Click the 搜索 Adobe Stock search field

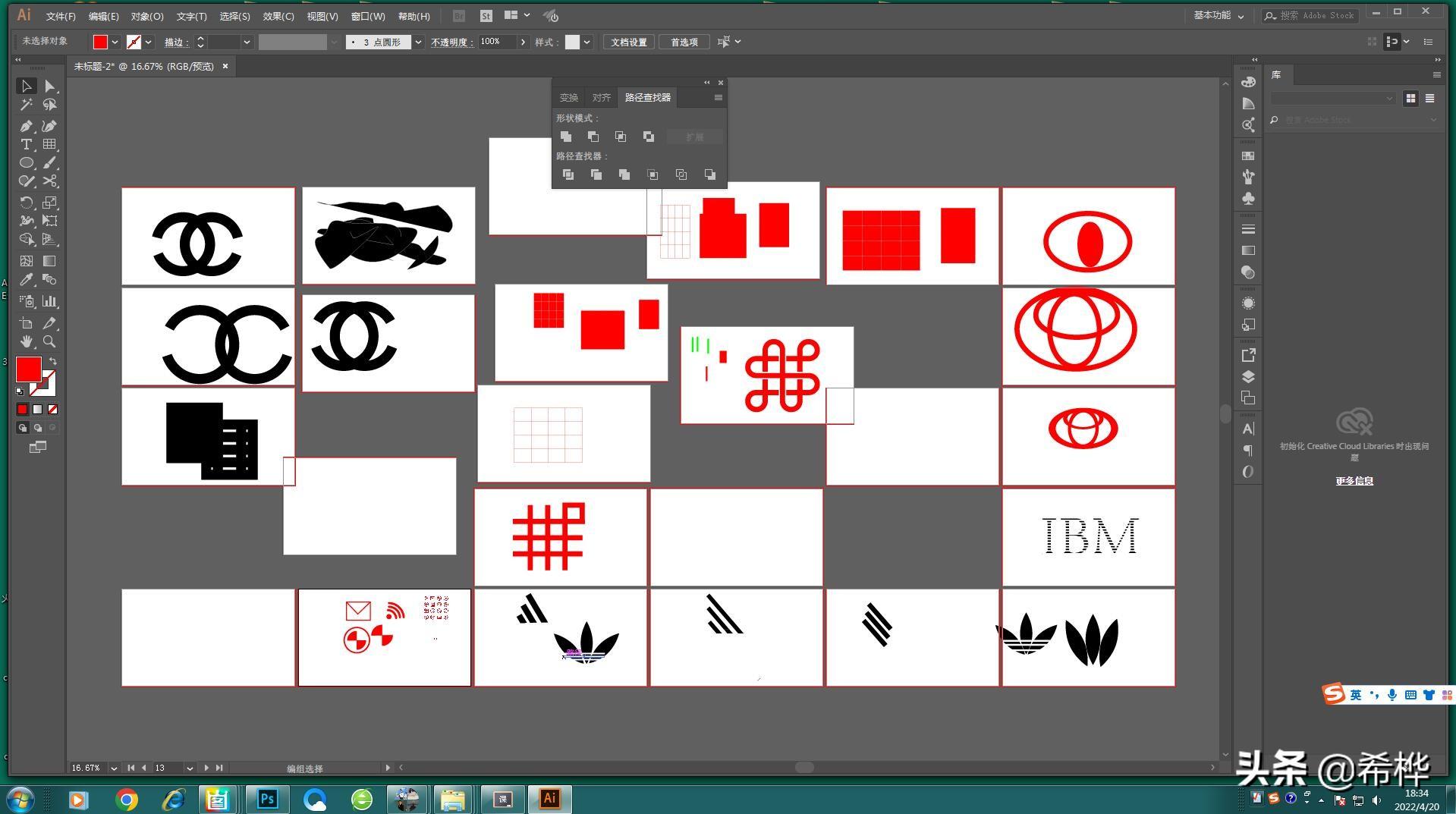[x=1312, y=15]
